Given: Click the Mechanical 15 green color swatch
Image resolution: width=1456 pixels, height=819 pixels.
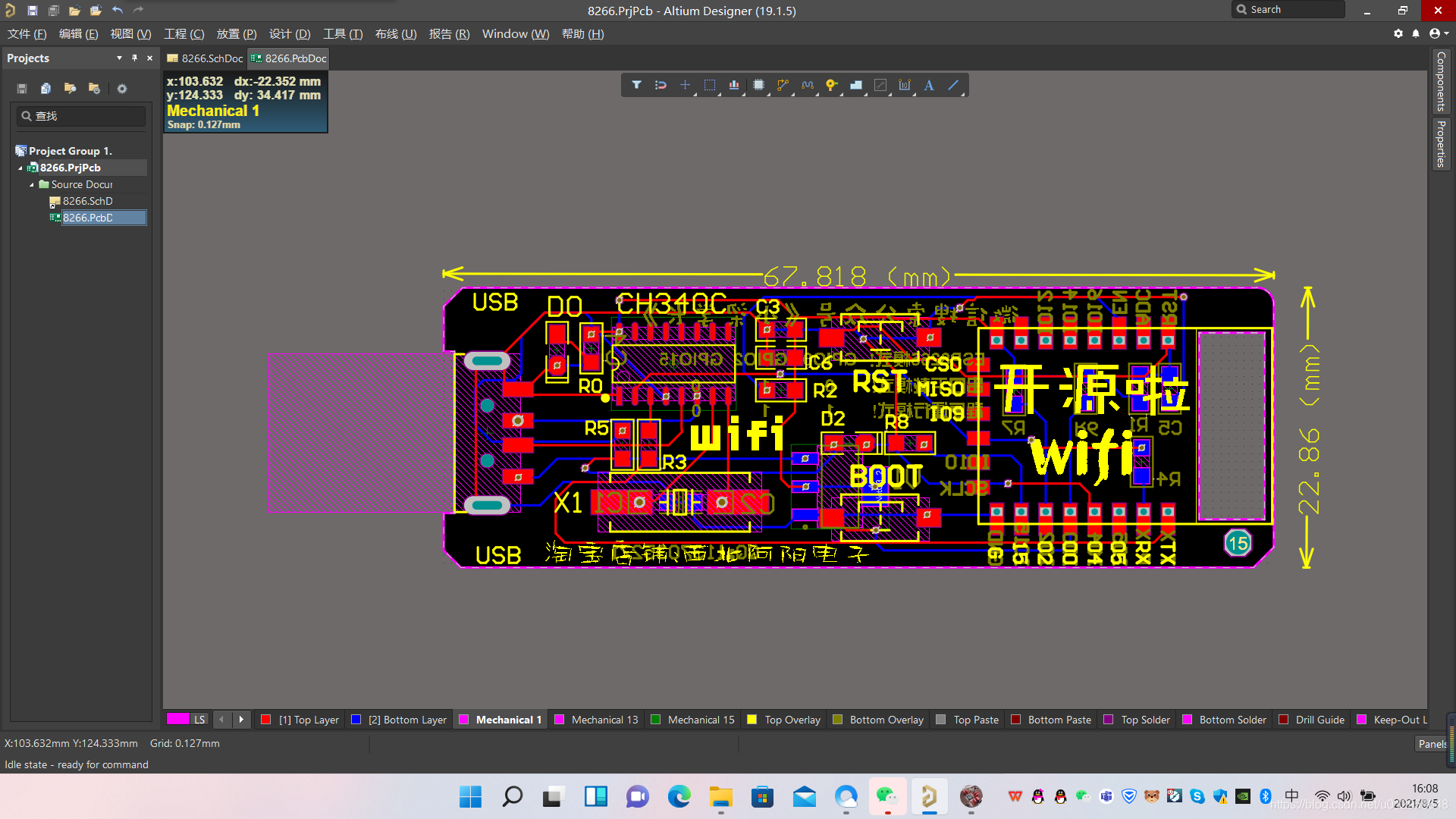Looking at the screenshot, I should tap(656, 720).
